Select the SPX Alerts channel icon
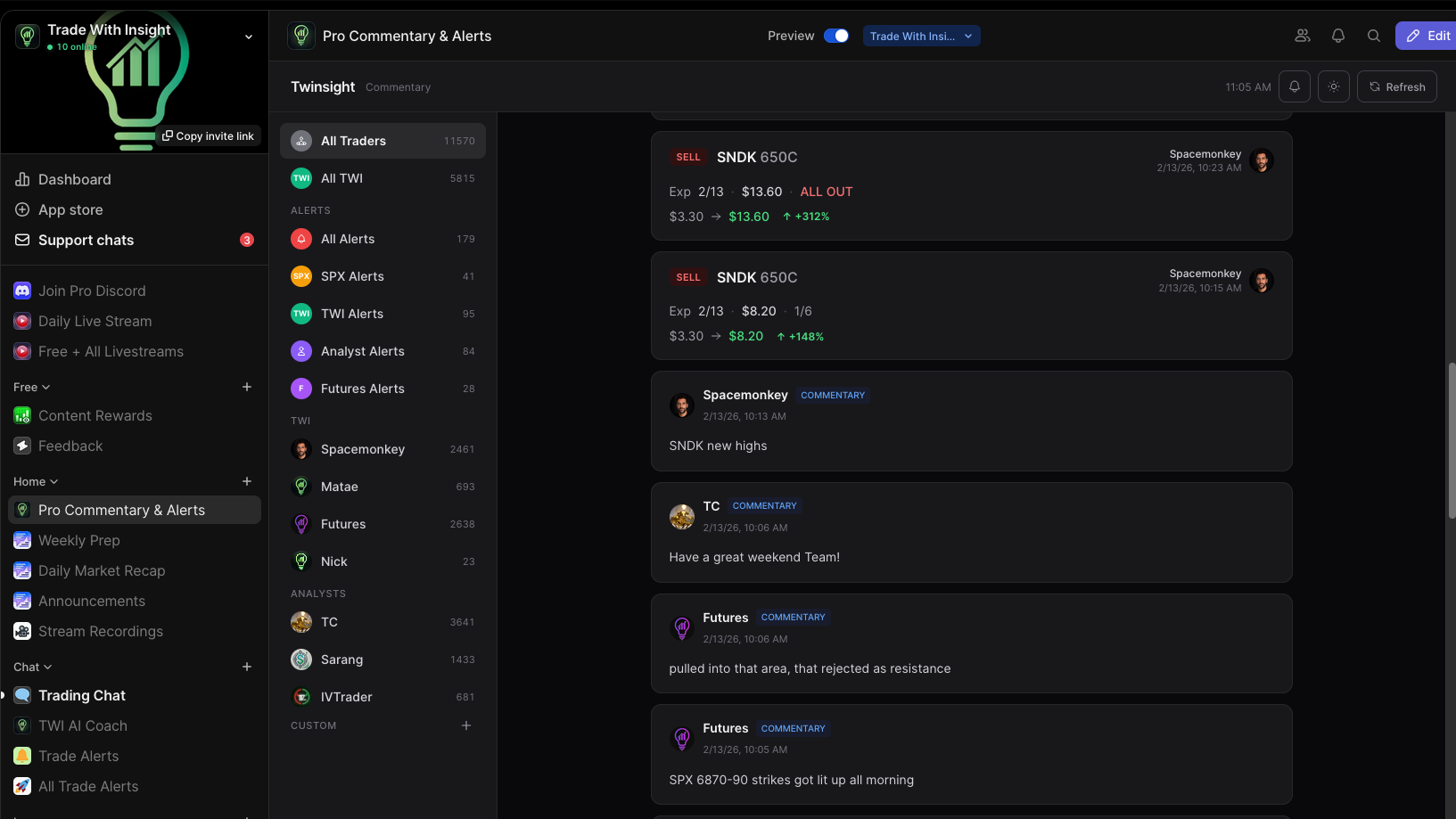 click(x=301, y=276)
